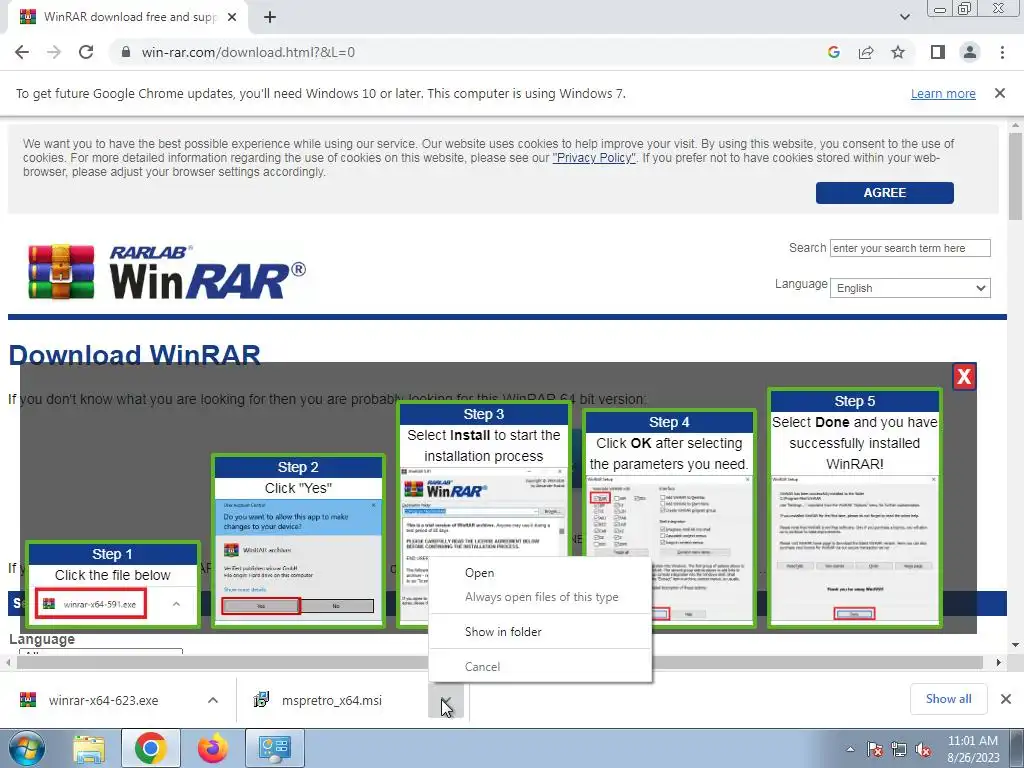
Task: Open the Windows Start menu
Action: [x=26, y=748]
